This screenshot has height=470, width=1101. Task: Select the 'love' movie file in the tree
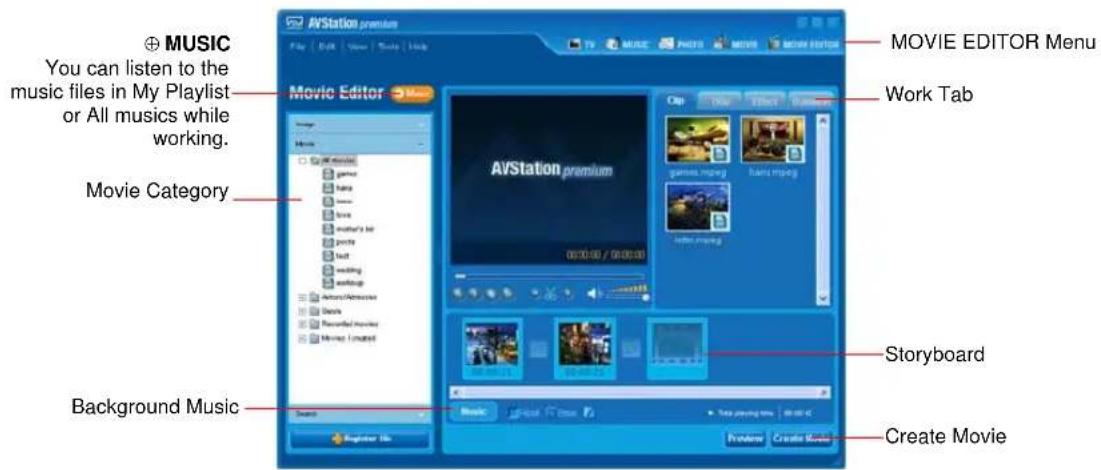click(x=339, y=214)
